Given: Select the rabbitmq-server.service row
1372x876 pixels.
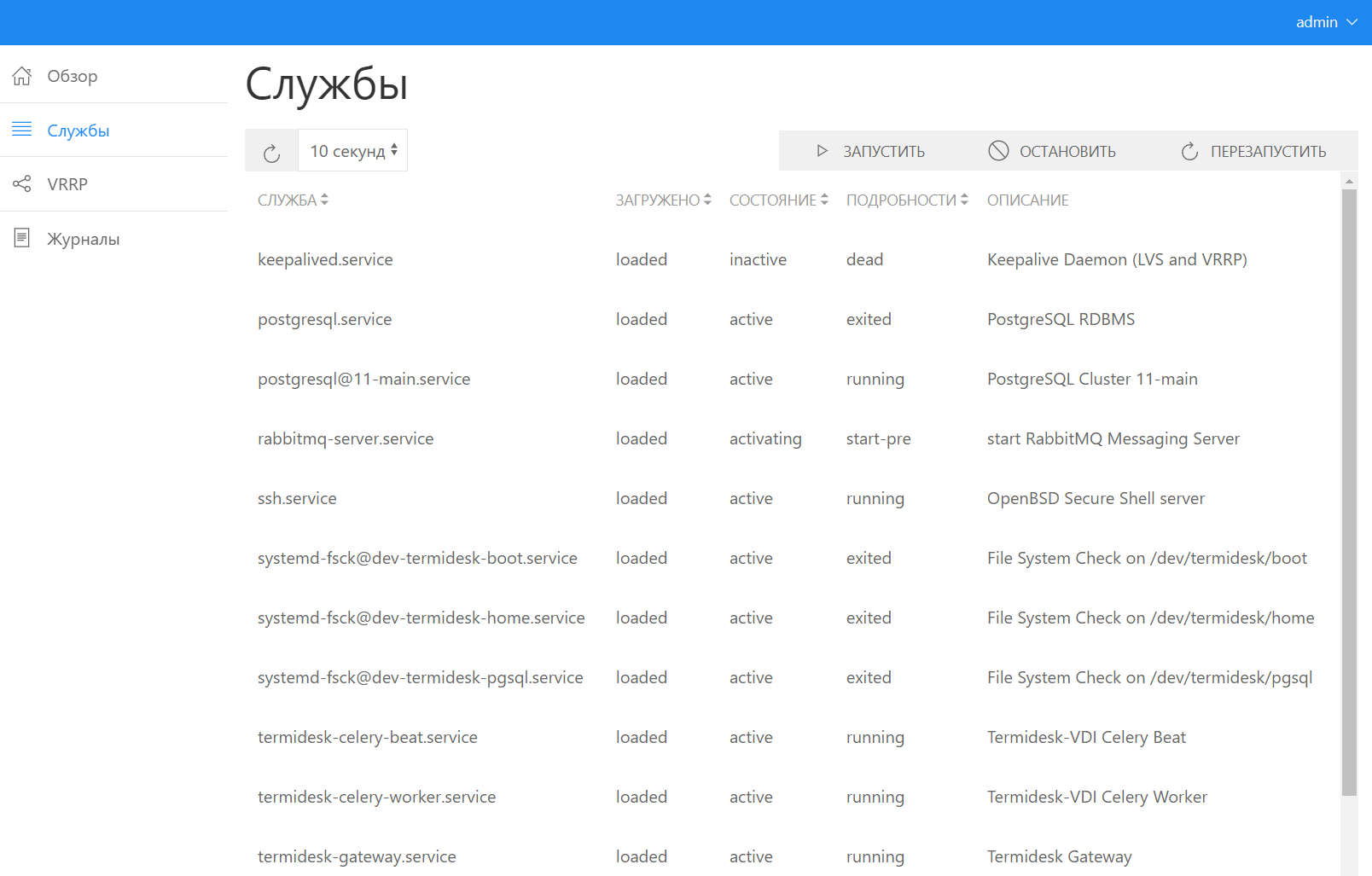Looking at the screenshot, I should click(x=346, y=438).
